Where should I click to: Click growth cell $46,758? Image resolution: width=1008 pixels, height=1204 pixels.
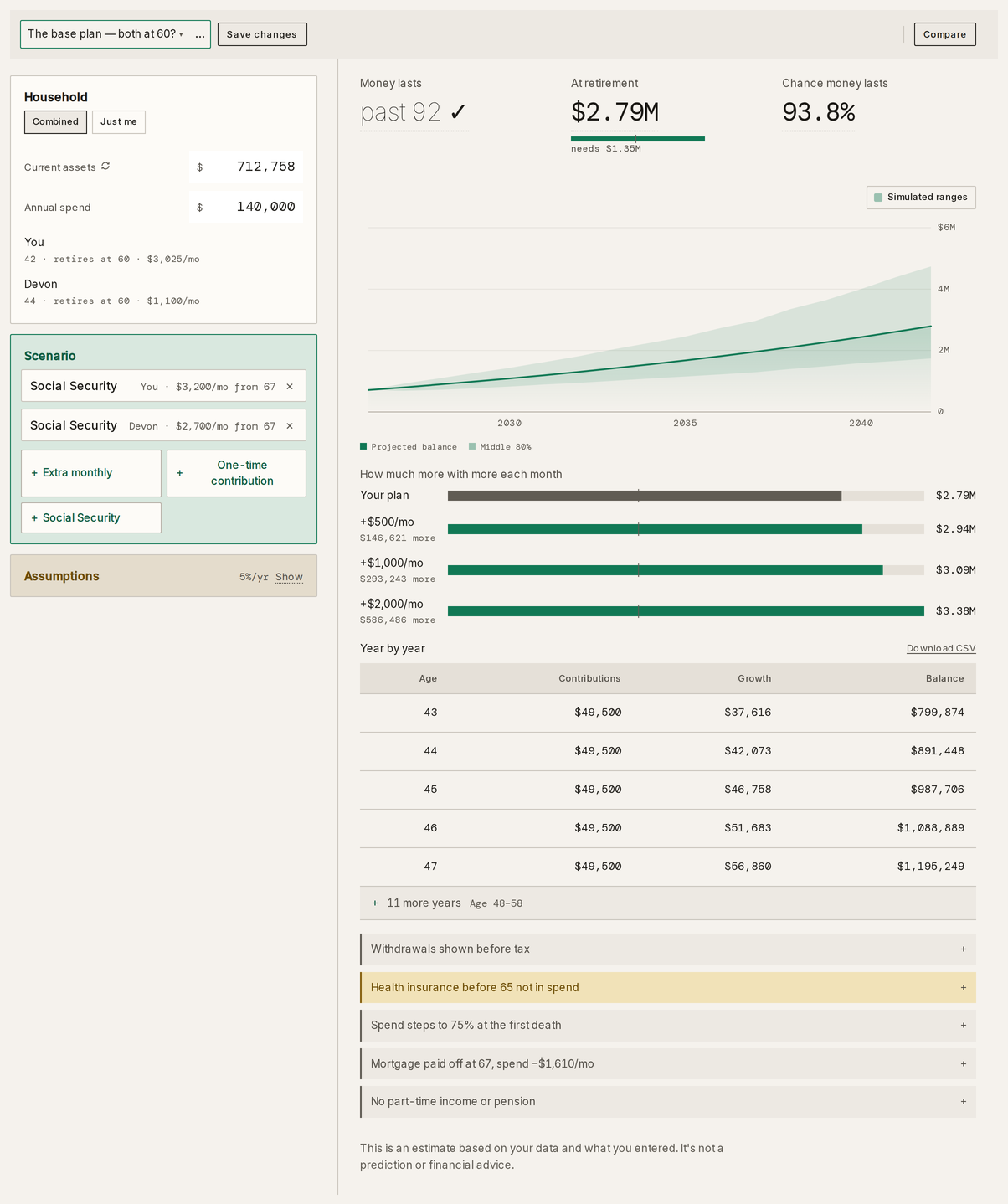(x=748, y=790)
